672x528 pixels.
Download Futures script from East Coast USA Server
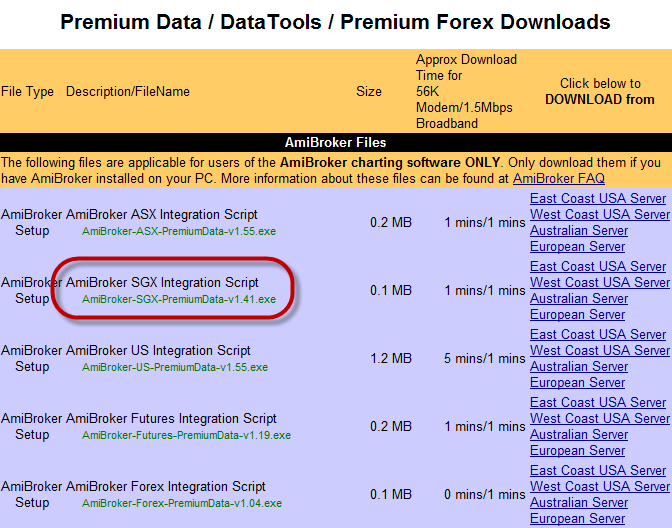pyautogui.click(x=598, y=402)
